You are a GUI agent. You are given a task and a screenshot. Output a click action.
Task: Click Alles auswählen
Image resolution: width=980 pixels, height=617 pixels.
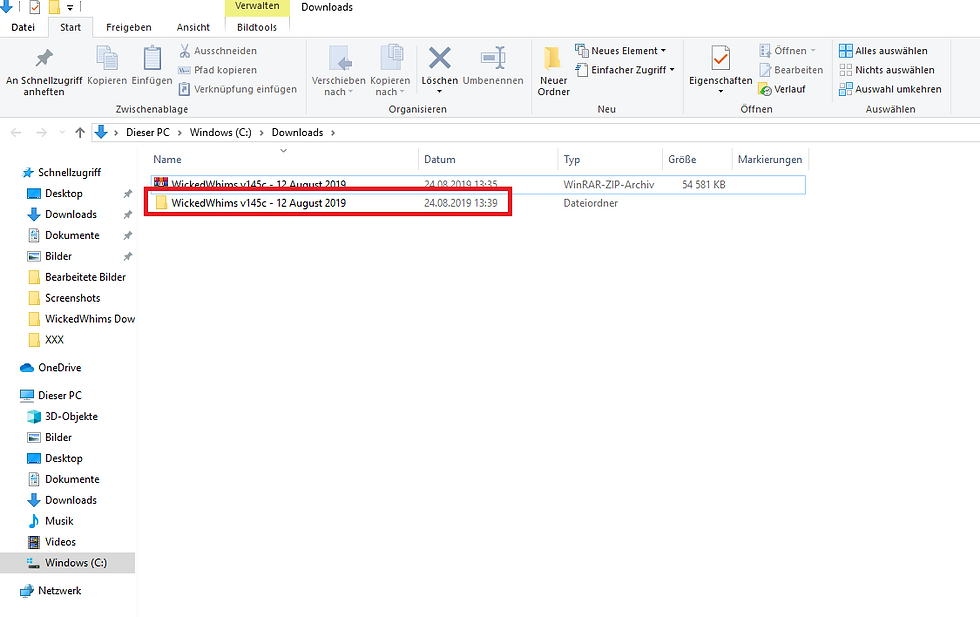point(883,51)
